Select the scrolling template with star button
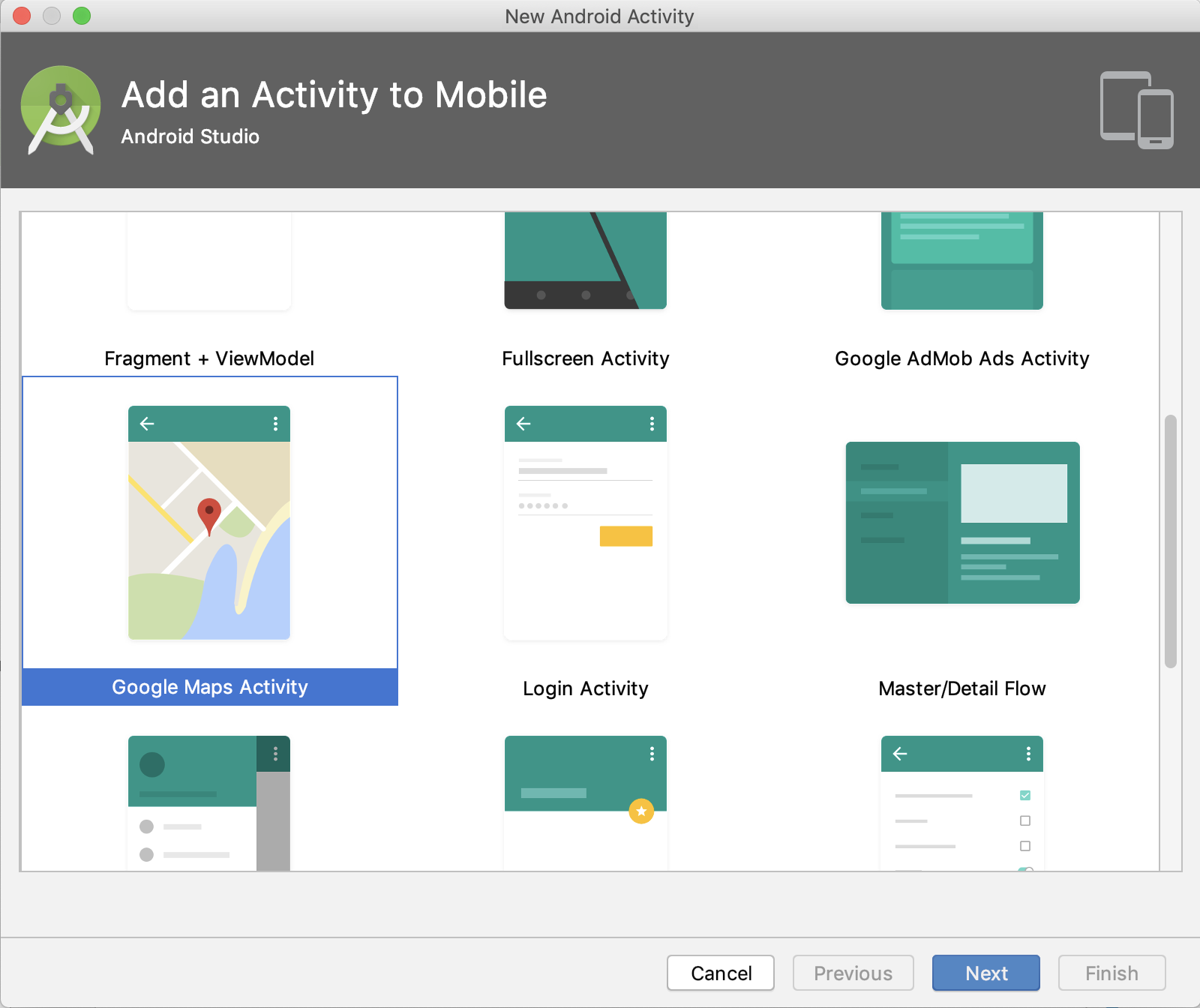The image size is (1200, 1008). pyautogui.click(x=586, y=803)
